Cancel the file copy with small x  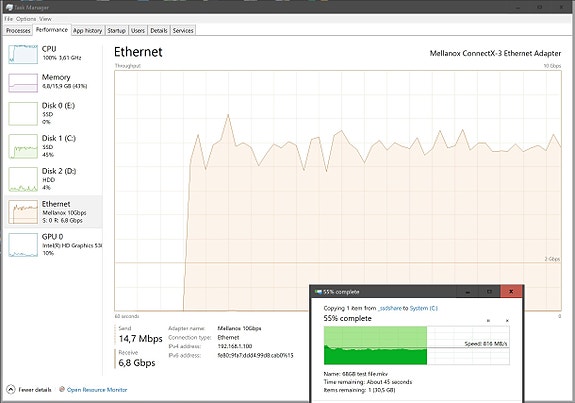[x=507, y=321]
